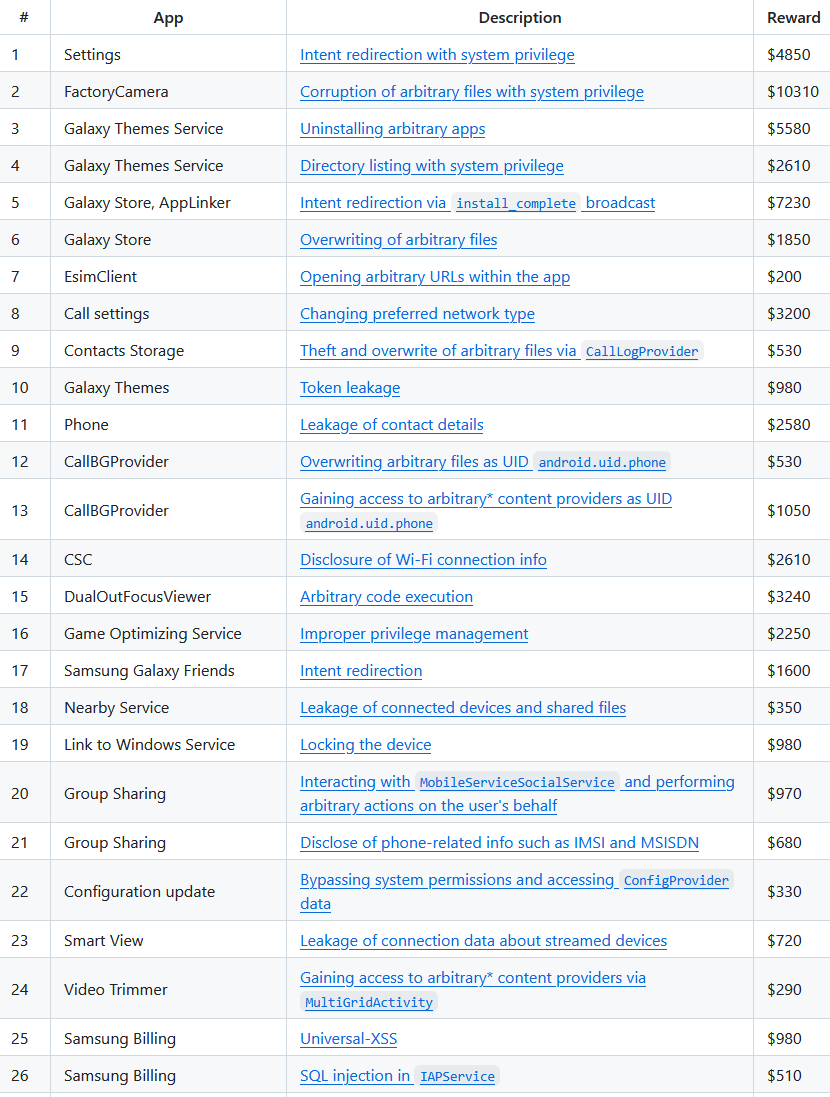Open 'Directory listing with system privilege' link
The width and height of the screenshot is (830, 1097).
(432, 166)
